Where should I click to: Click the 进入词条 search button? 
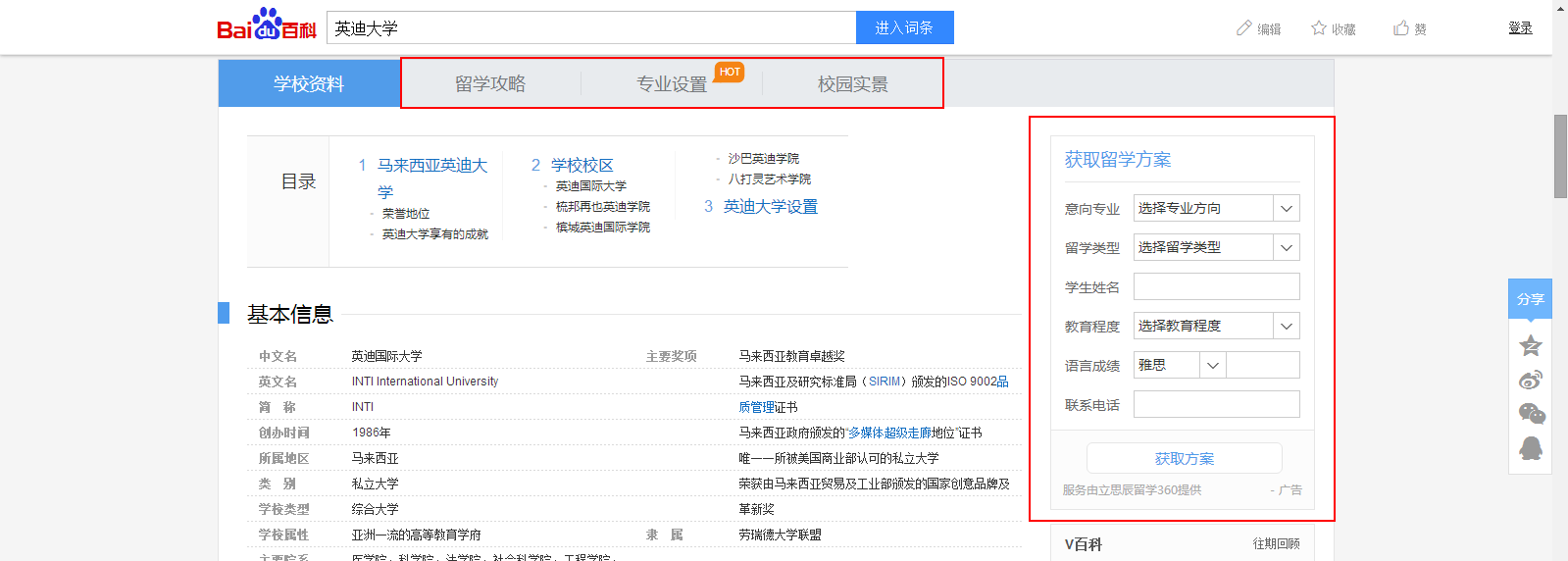point(904,27)
